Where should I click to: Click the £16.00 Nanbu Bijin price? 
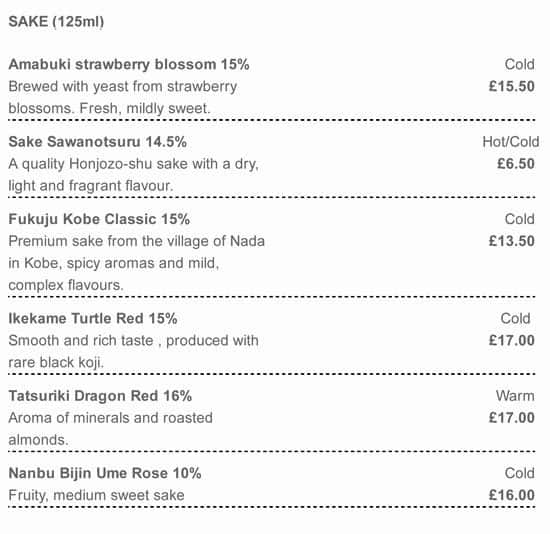(x=512, y=495)
